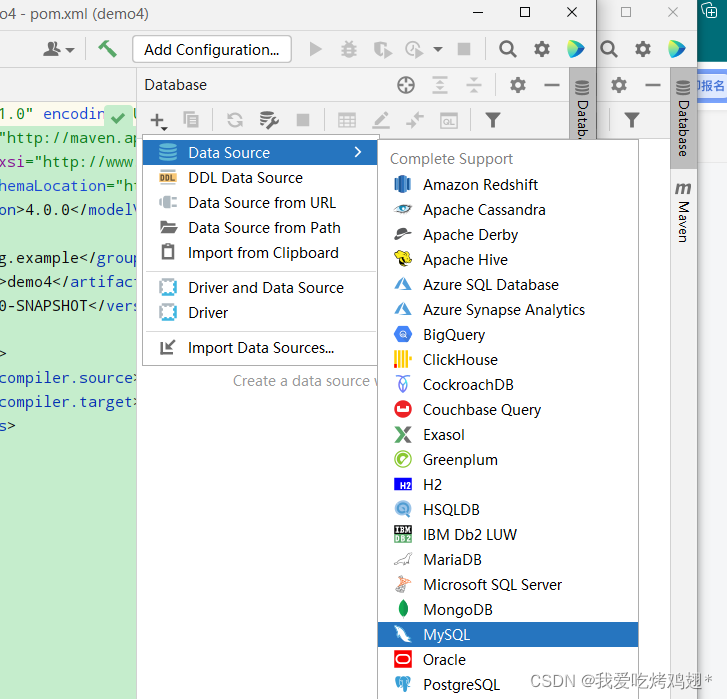
Task: Open the Add Configuration selector
Action: pos(212,49)
